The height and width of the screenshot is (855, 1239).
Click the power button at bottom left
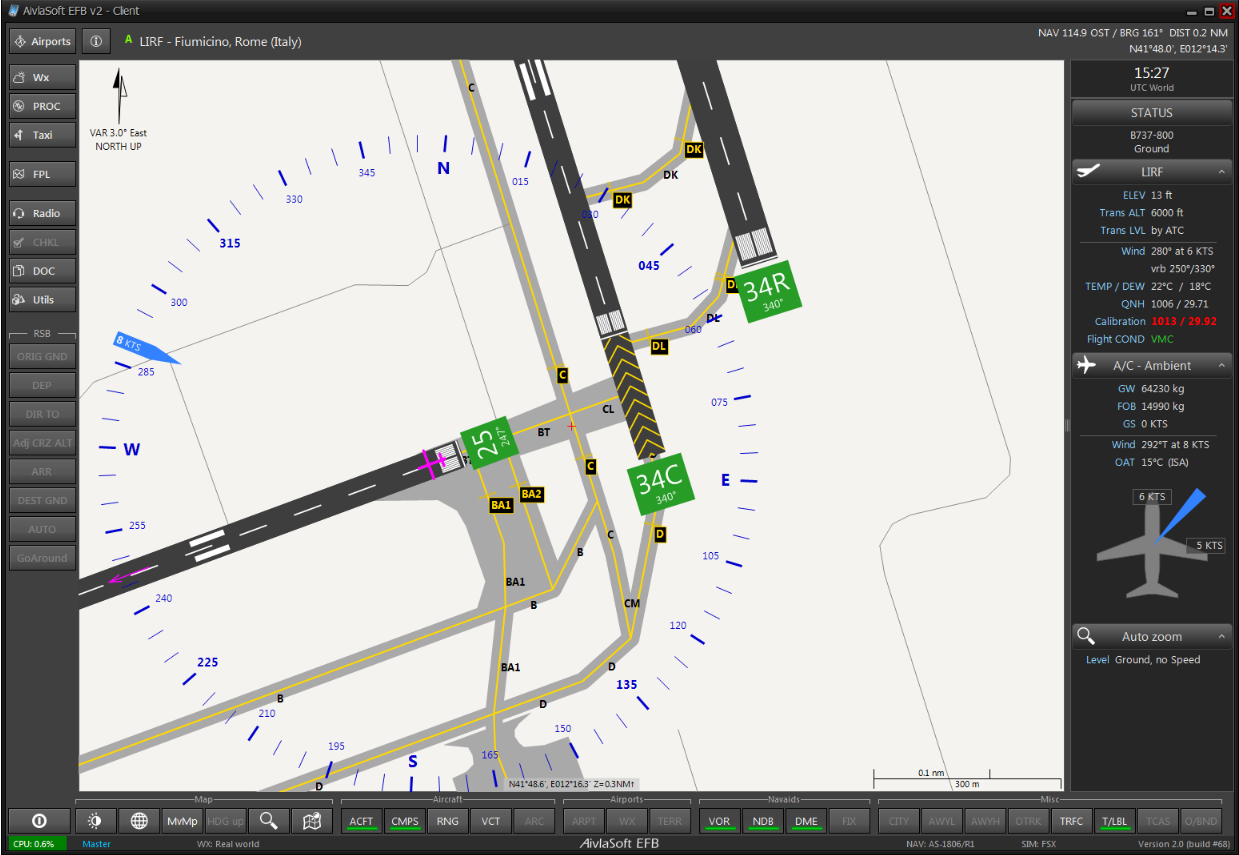pyautogui.click(x=39, y=820)
